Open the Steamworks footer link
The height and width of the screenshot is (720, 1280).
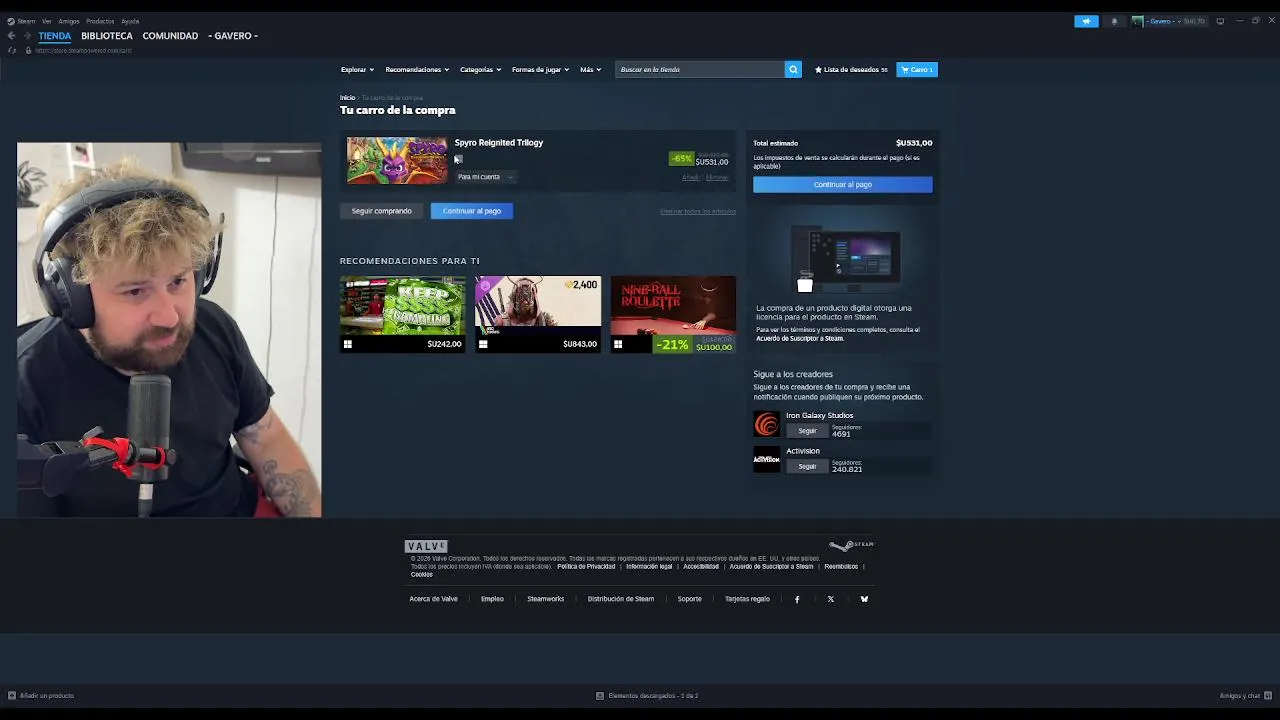coord(546,599)
